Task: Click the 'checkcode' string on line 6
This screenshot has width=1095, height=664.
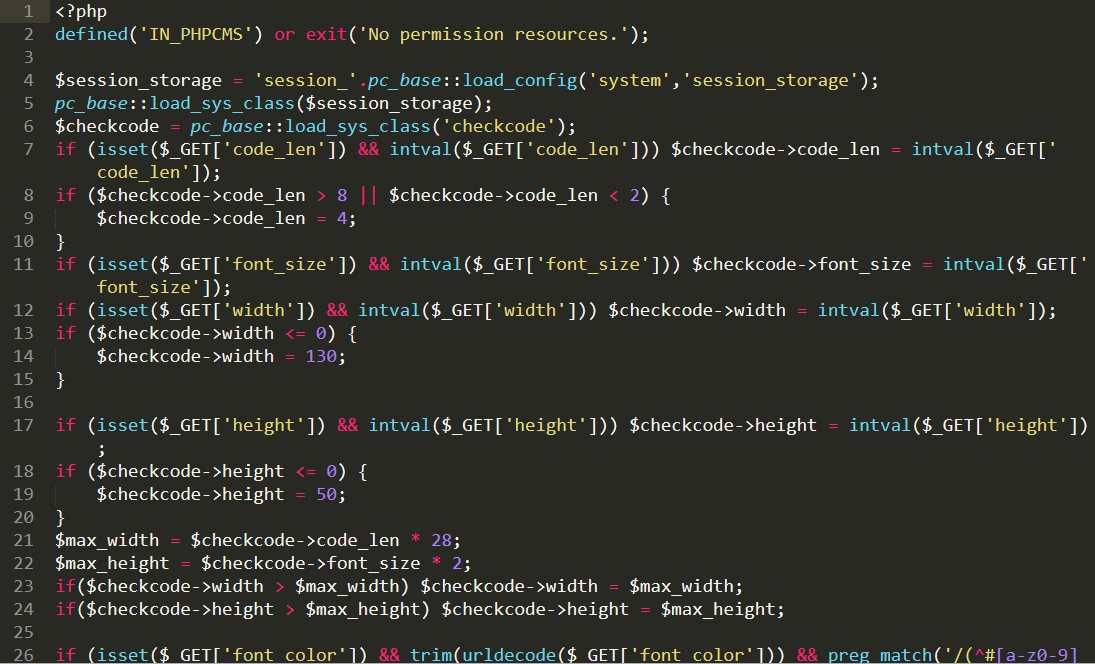Action: click(x=499, y=126)
